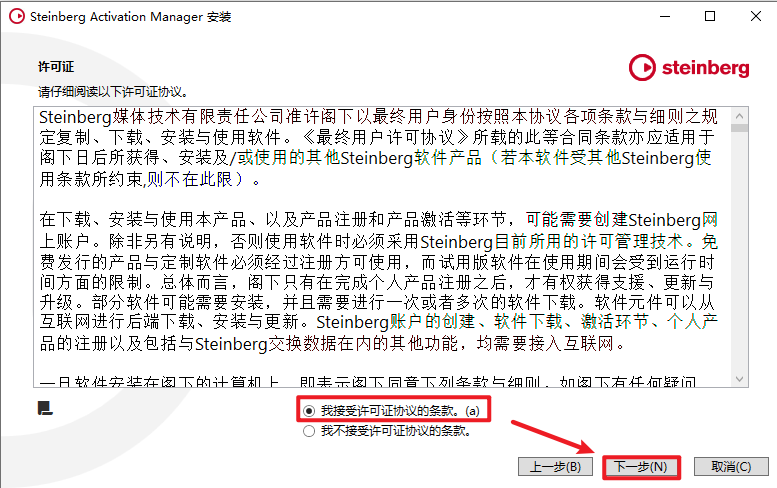This screenshot has height=488, width=777.
Task: Click the 请仔细阅读以下许可证协议 instruction text
Action: coord(113,92)
